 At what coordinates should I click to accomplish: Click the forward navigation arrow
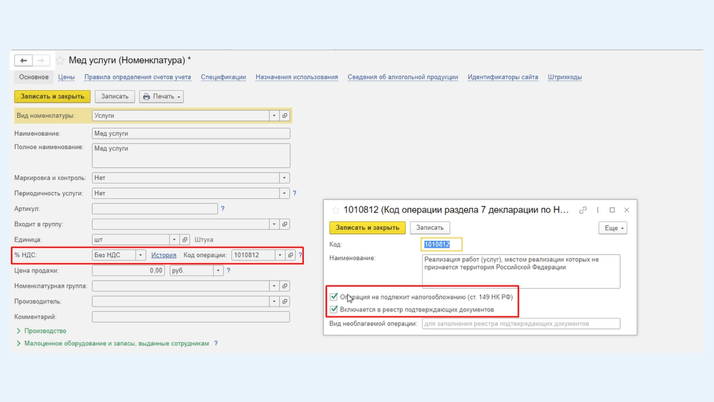click(x=41, y=61)
